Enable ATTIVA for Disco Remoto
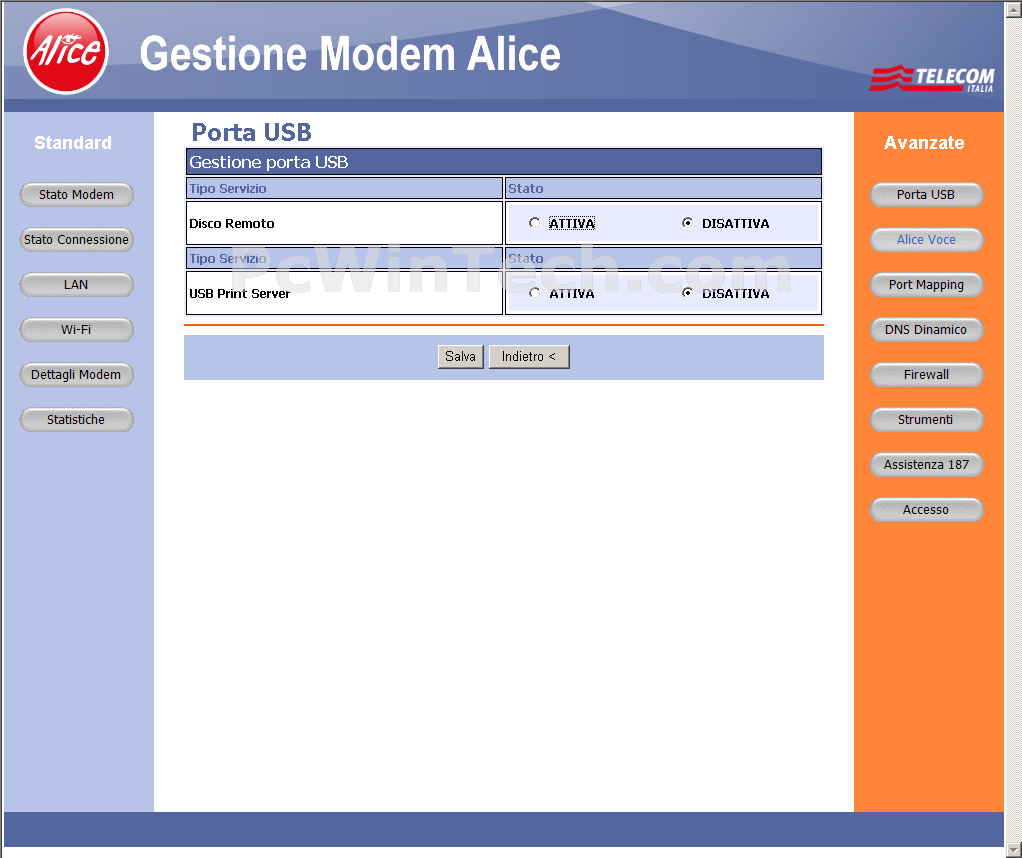Image resolution: width=1022 pixels, height=858 pixels. [x=534, y=223]
